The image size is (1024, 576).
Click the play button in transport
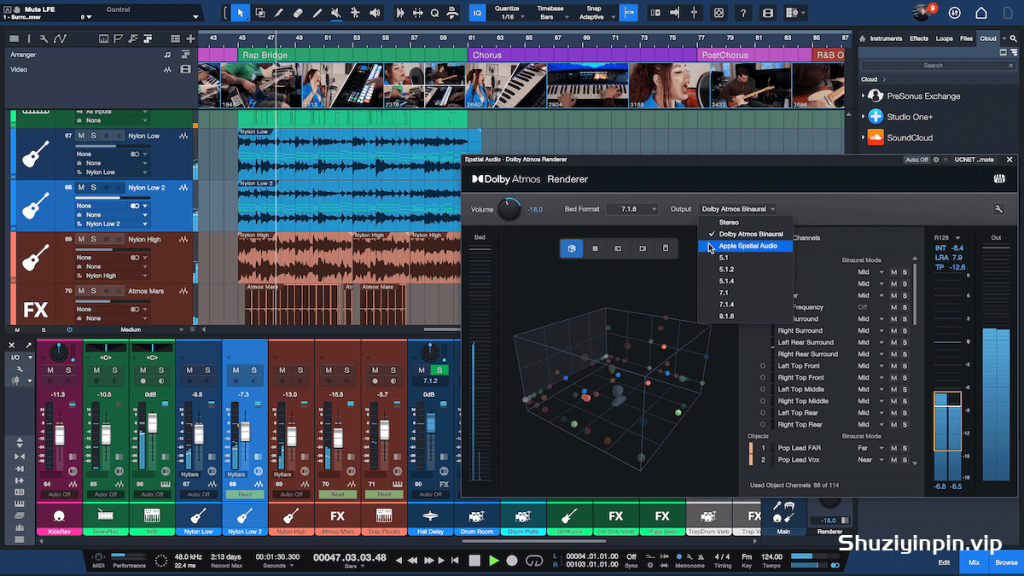pos(494,560)
